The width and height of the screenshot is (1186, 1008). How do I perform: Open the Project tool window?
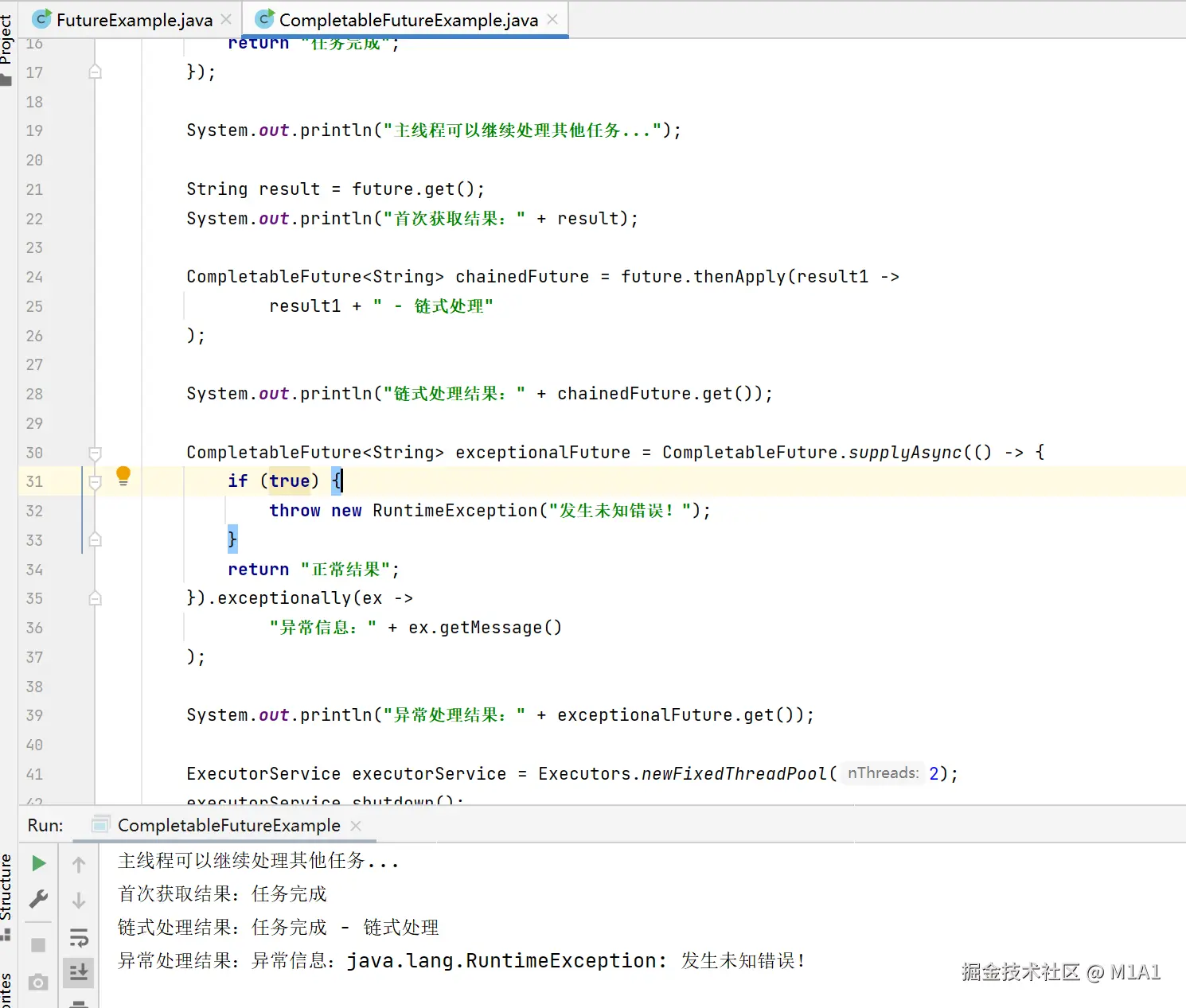pyautogui.click(x=6, y=48)
